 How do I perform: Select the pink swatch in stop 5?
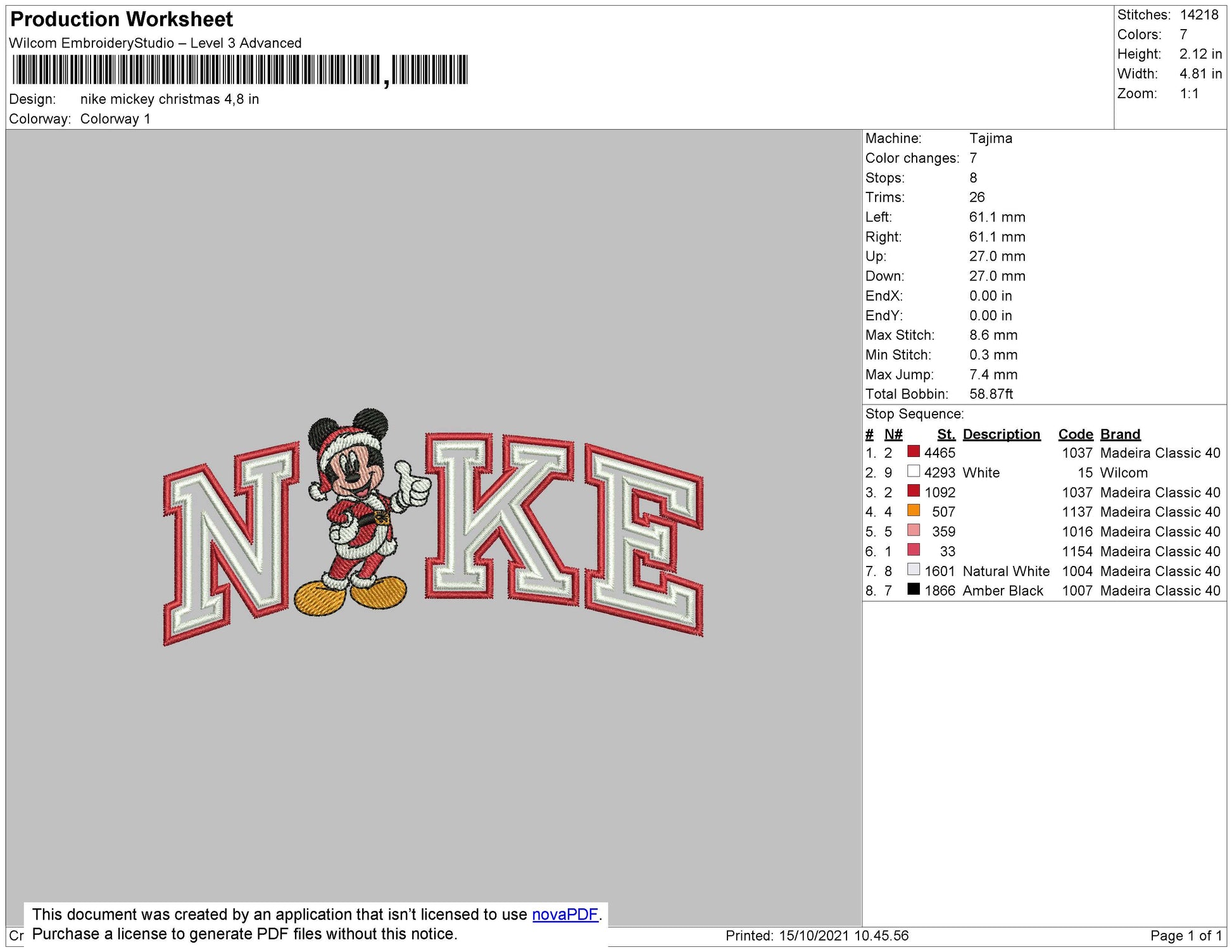tap(914, 530)
